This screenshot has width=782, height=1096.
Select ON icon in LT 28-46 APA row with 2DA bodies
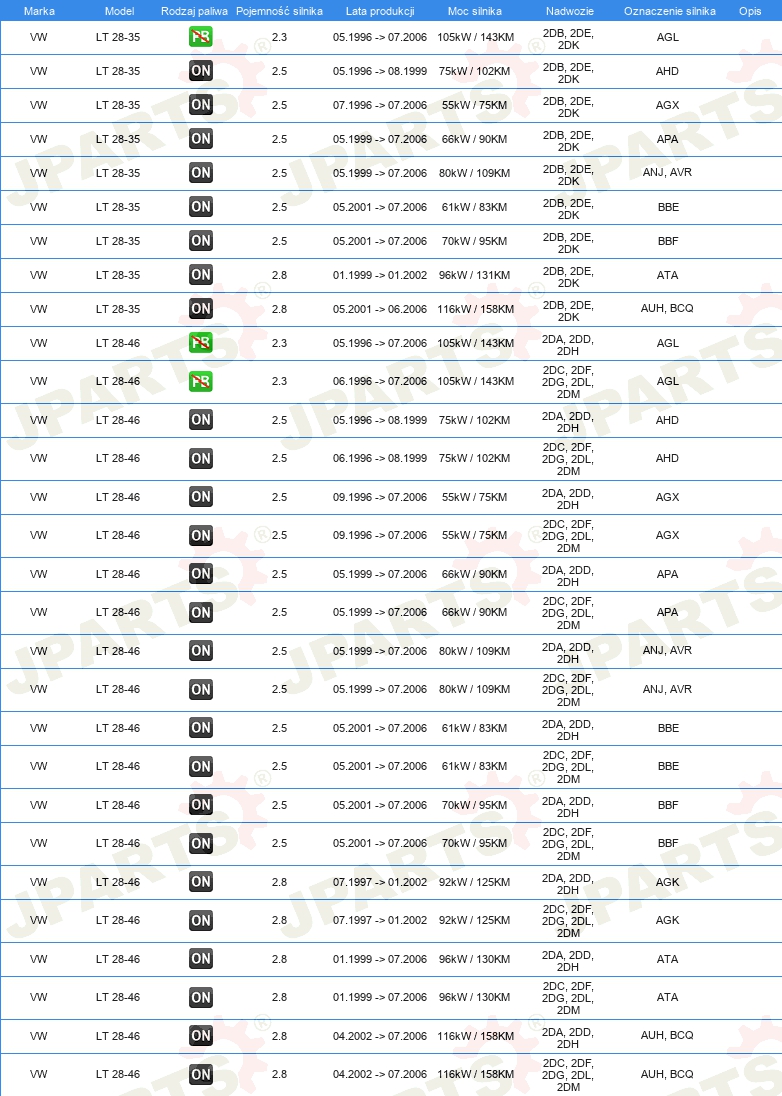tap(201, 574)
